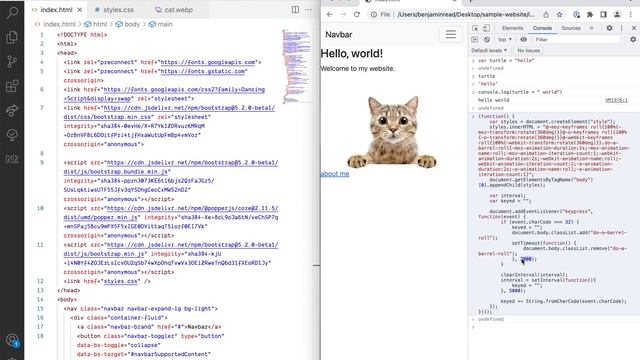Screen dimensions: 640x360
Task: Open the Source Control view
Action: click(12, 62)
